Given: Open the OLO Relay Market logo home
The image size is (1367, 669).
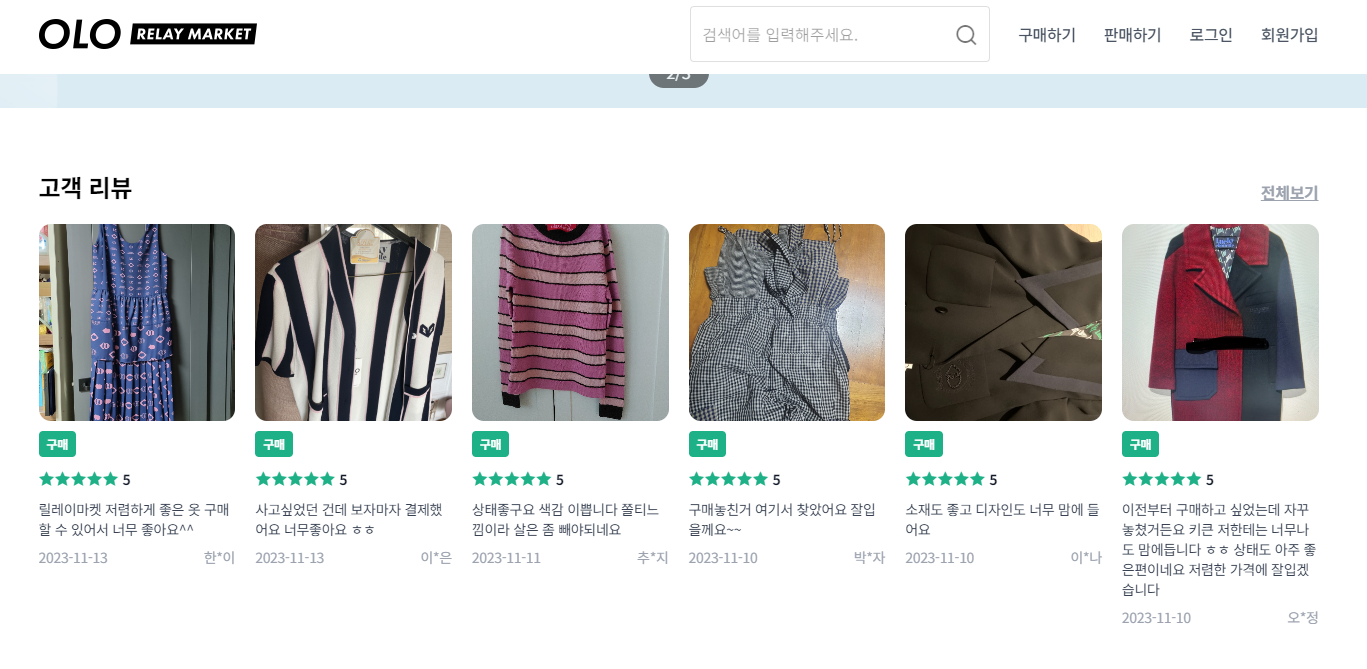Looking at the screenshot, I should (148, 34).
